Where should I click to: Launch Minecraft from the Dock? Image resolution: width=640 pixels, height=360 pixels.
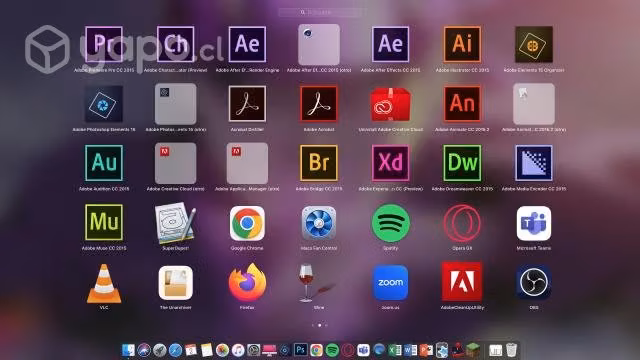coord(473,350)
